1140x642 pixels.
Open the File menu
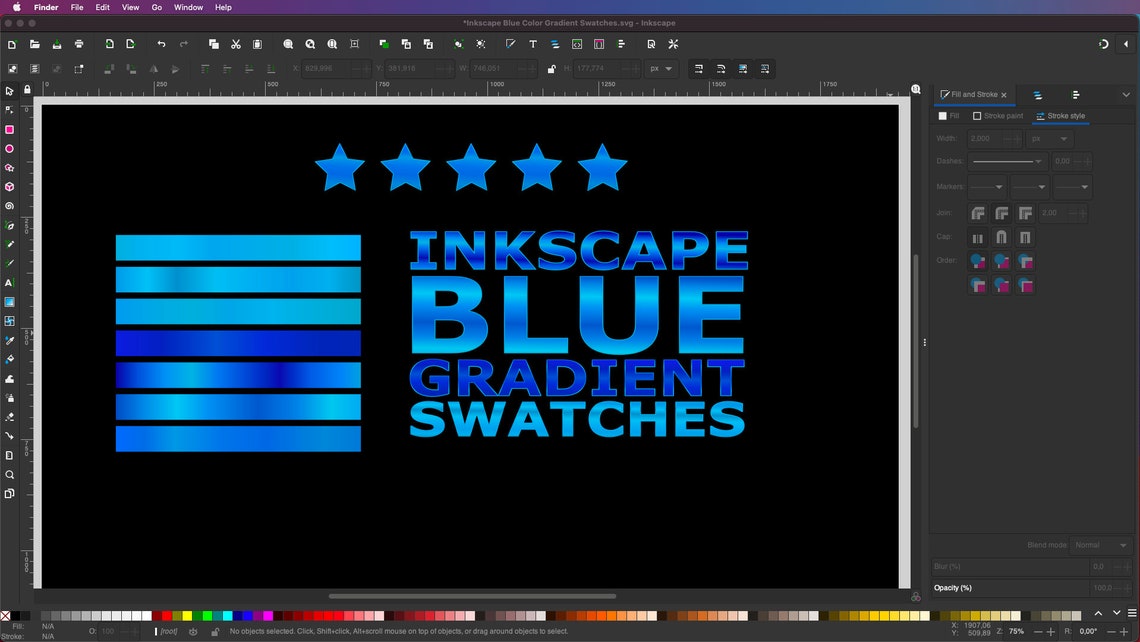tap(77, 7)
